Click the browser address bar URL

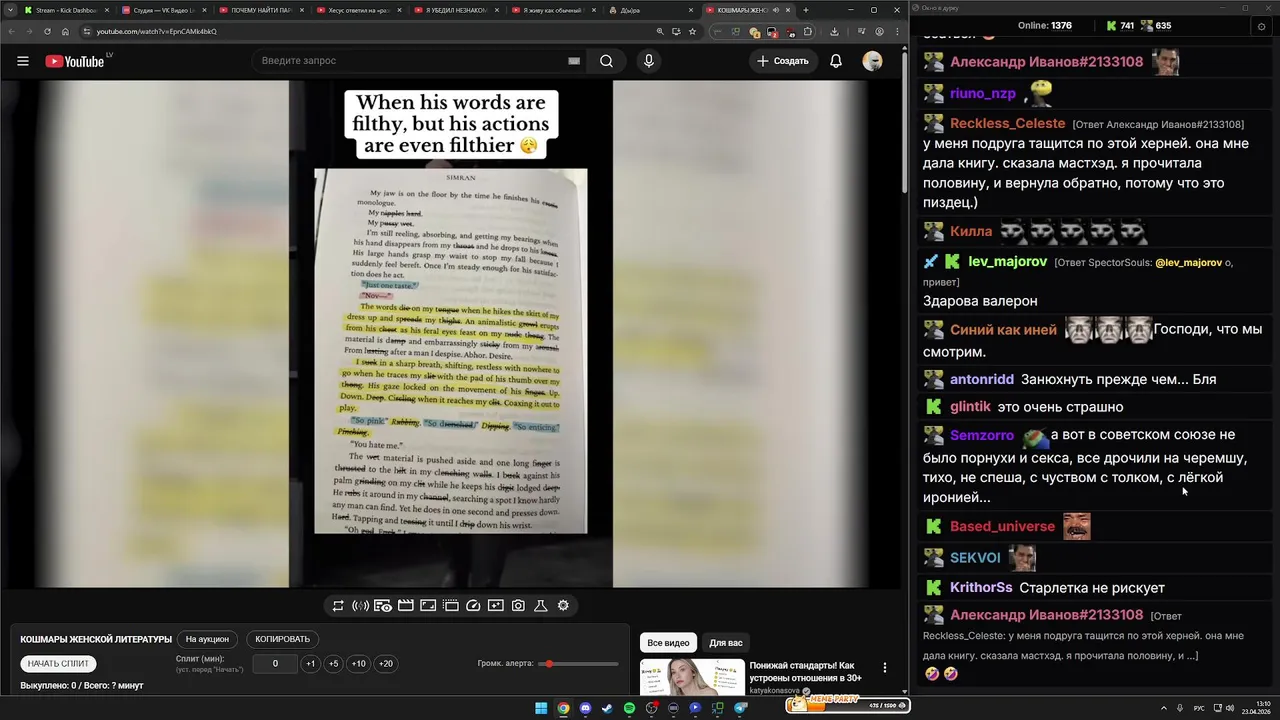coord(157,31)
